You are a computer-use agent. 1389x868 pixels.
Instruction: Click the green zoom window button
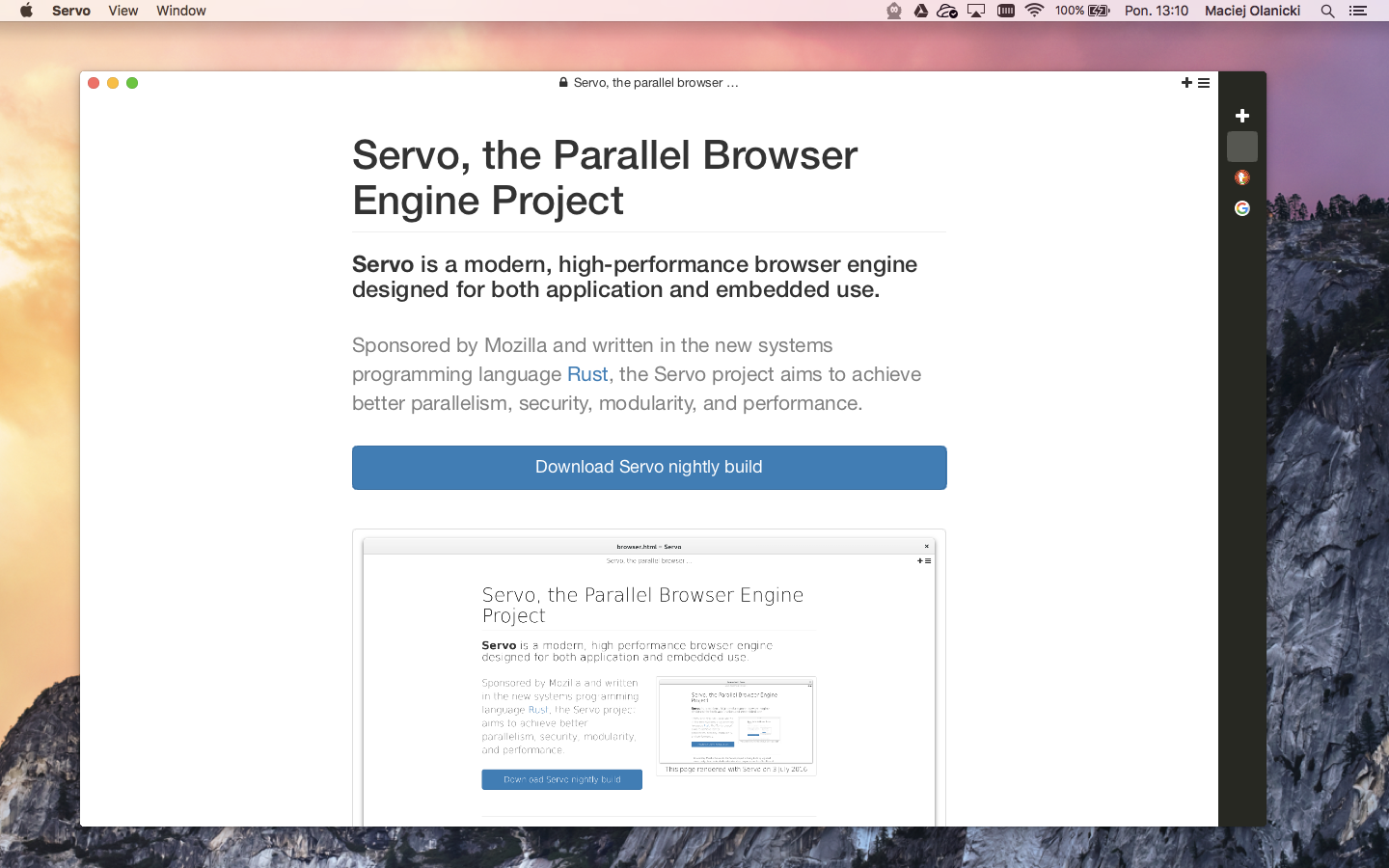(x=132, y=83)
